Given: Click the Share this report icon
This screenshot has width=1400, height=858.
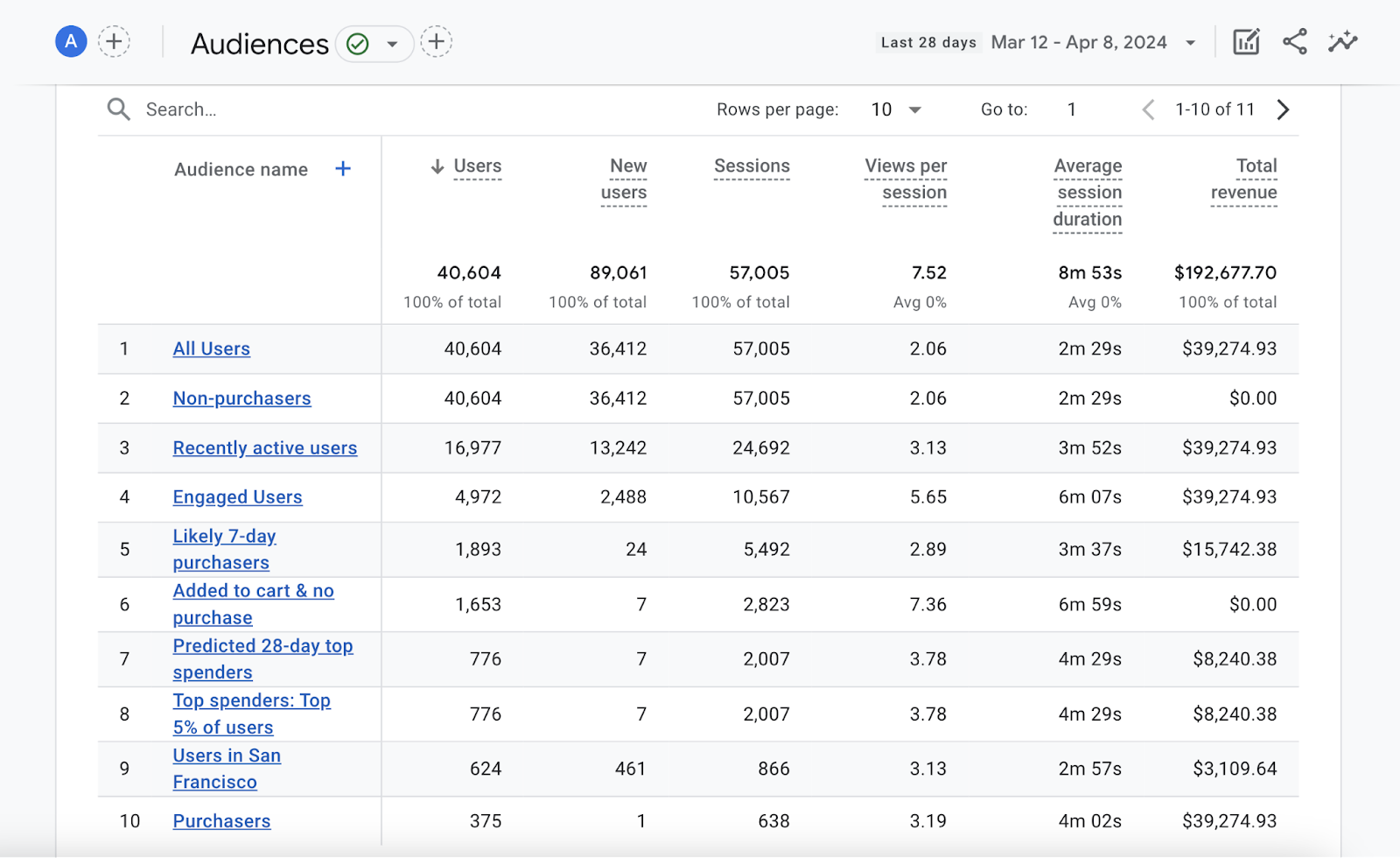Looking at the screenshot, I should pos(1294,41).
